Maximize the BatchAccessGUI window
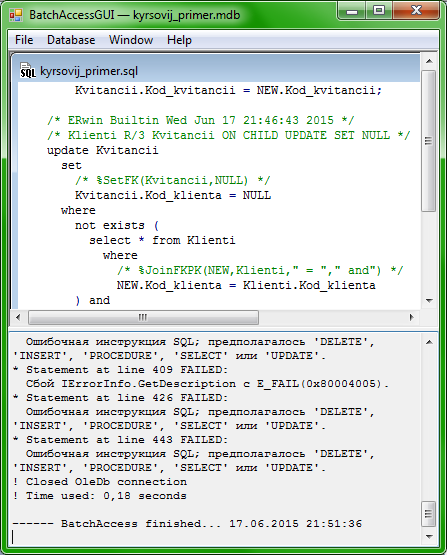The image size is (447, 555). click(x=379, y=11)
